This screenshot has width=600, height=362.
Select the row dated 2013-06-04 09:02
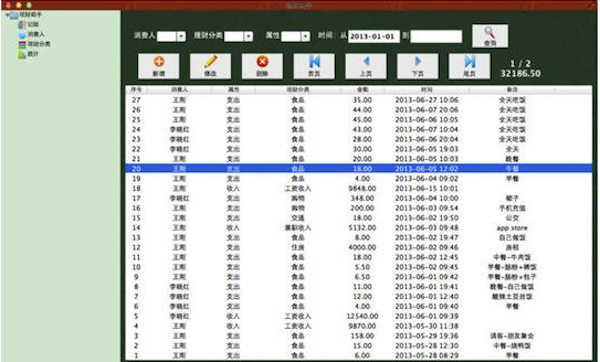tap(359, 179)
